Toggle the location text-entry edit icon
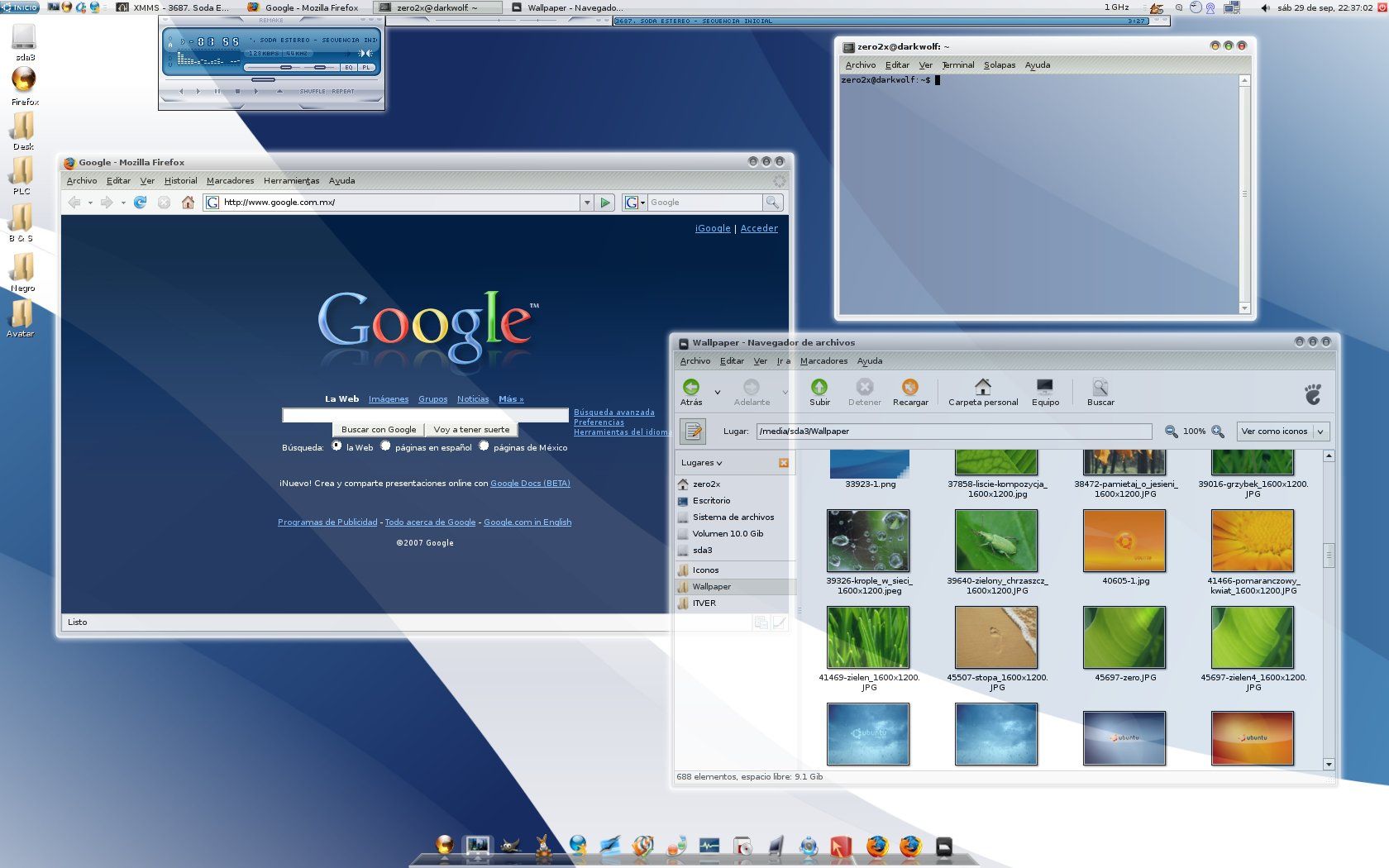Screen dimensions: 1389x868 [x=693, y=432]
